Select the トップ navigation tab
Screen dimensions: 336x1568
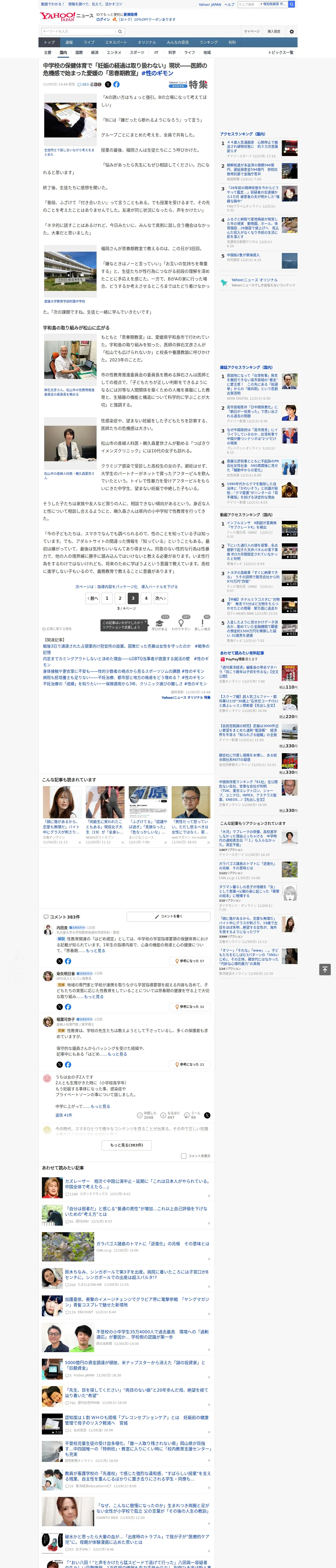point(49,43)
